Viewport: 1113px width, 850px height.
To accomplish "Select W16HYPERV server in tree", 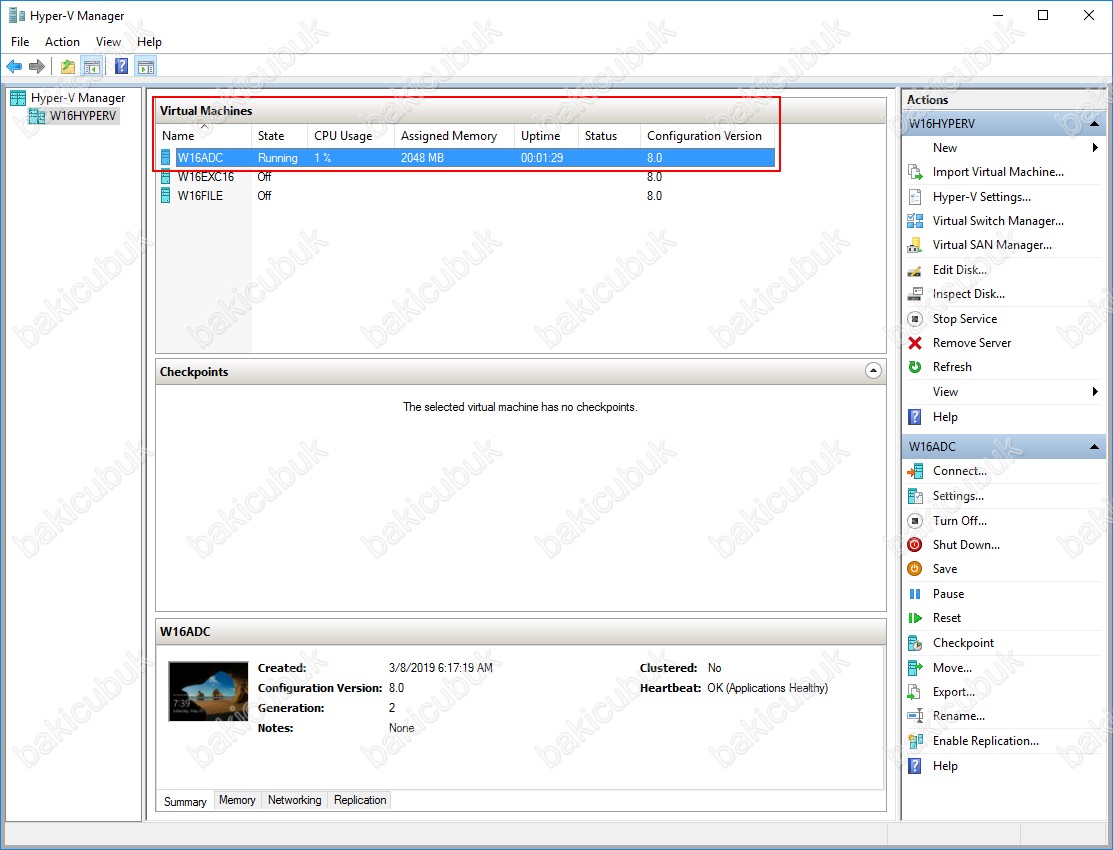I will coord(82,116).
